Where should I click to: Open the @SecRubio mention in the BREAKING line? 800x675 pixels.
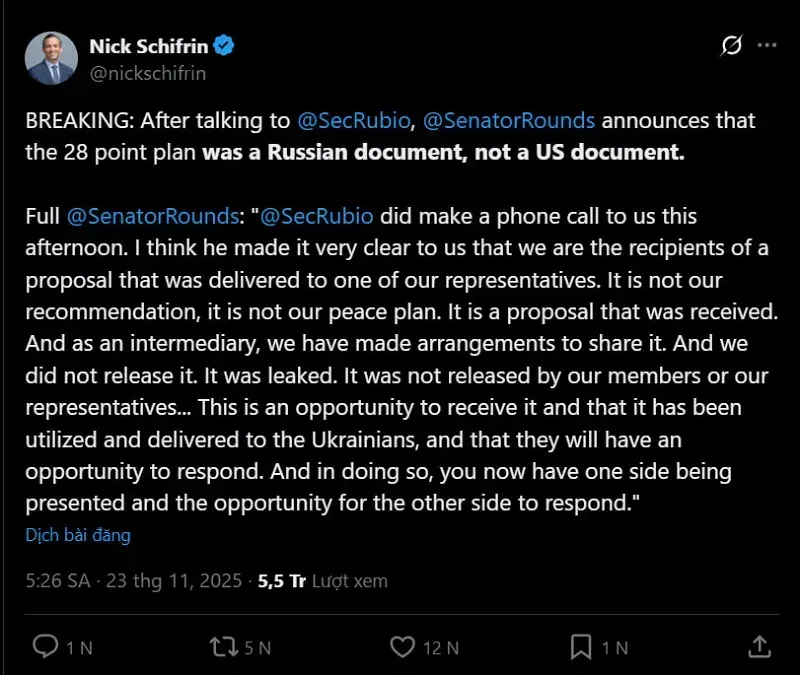356,121
